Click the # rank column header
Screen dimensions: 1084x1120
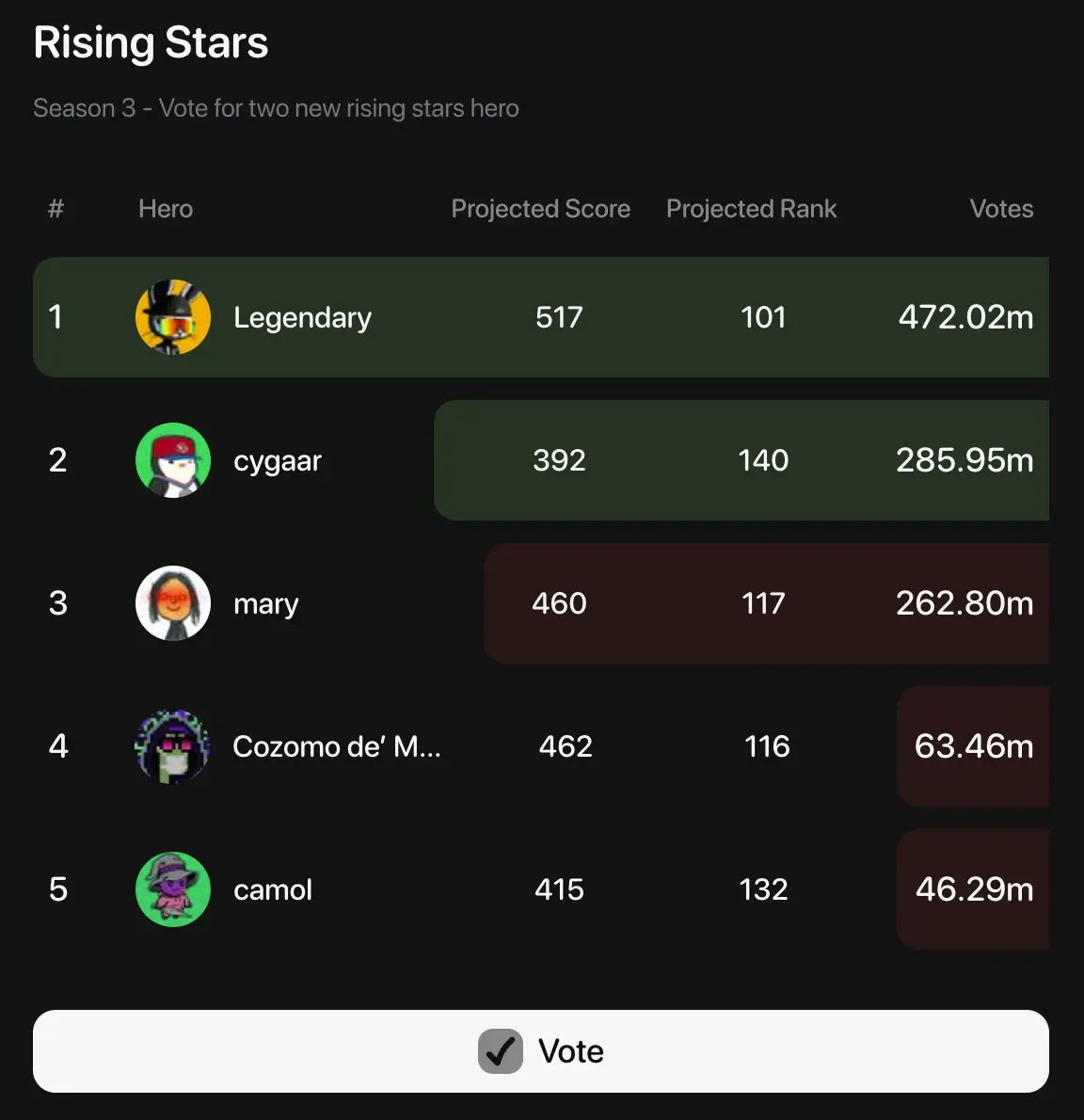tap(56, 209)
